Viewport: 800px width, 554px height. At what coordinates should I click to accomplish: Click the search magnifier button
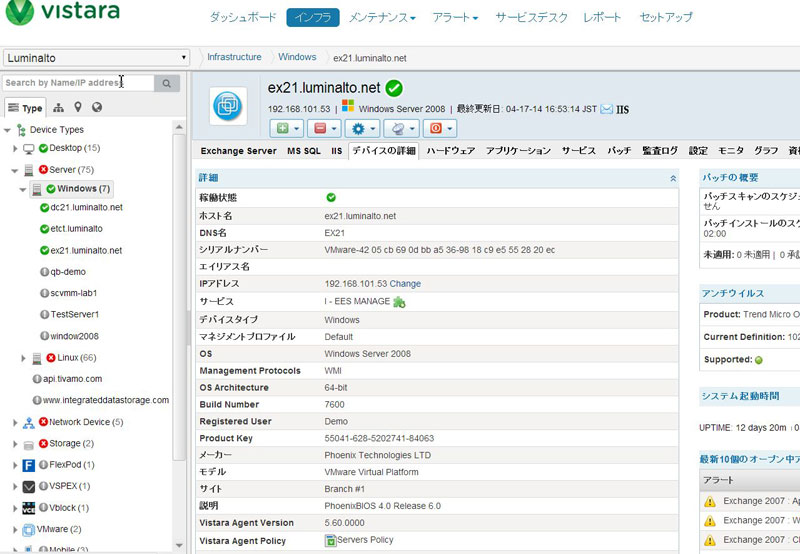pos(167,83)
